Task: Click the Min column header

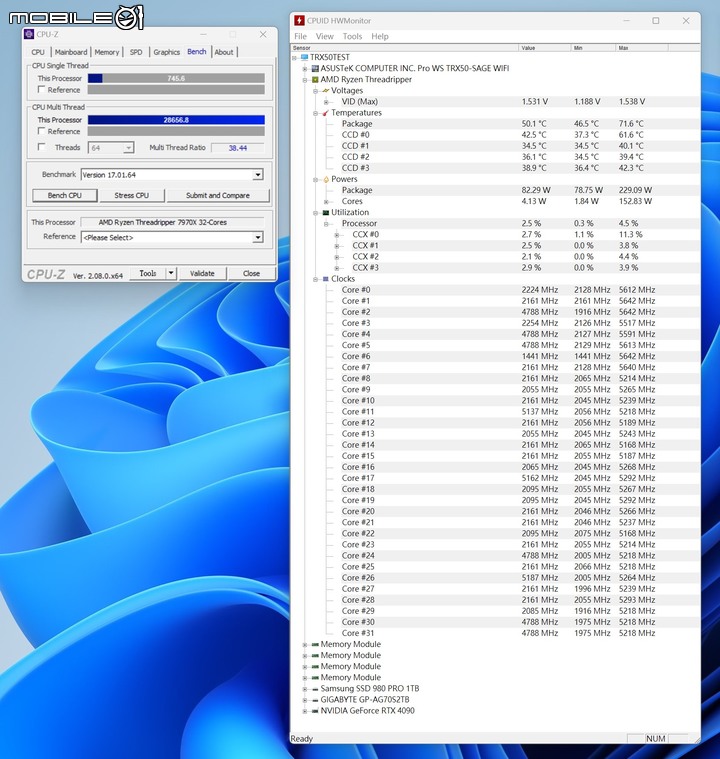Action: pos(594,48)
